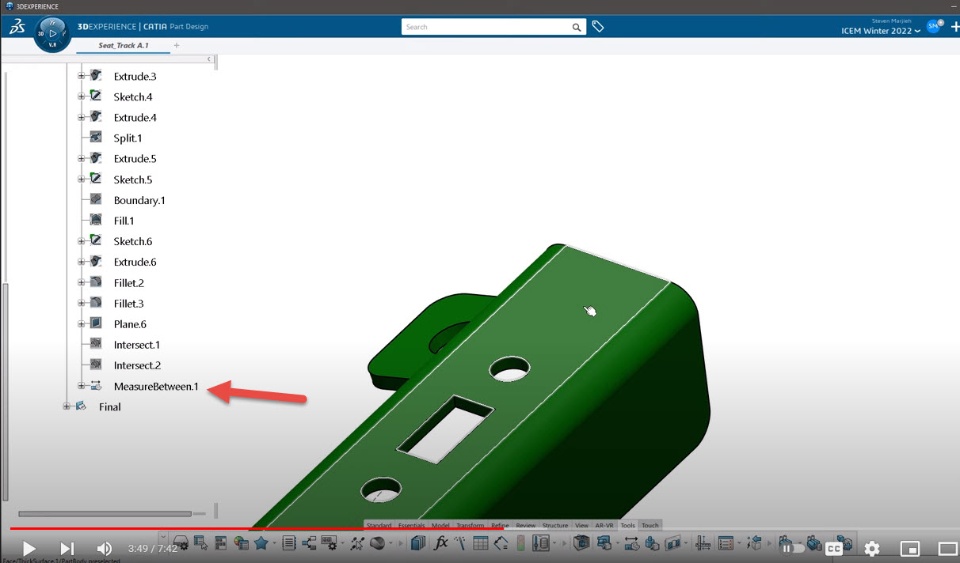Mute the video volume speaker
Viewport: 960px width, 563px height.
pyautogui.click(x=104, y=548)
